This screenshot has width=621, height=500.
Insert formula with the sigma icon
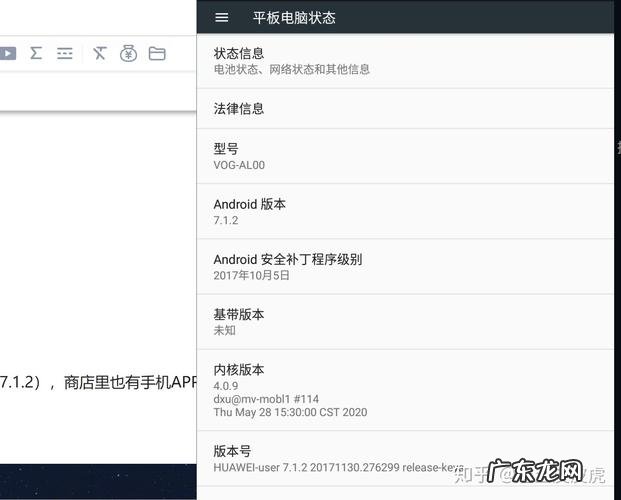tap(36, 54)
